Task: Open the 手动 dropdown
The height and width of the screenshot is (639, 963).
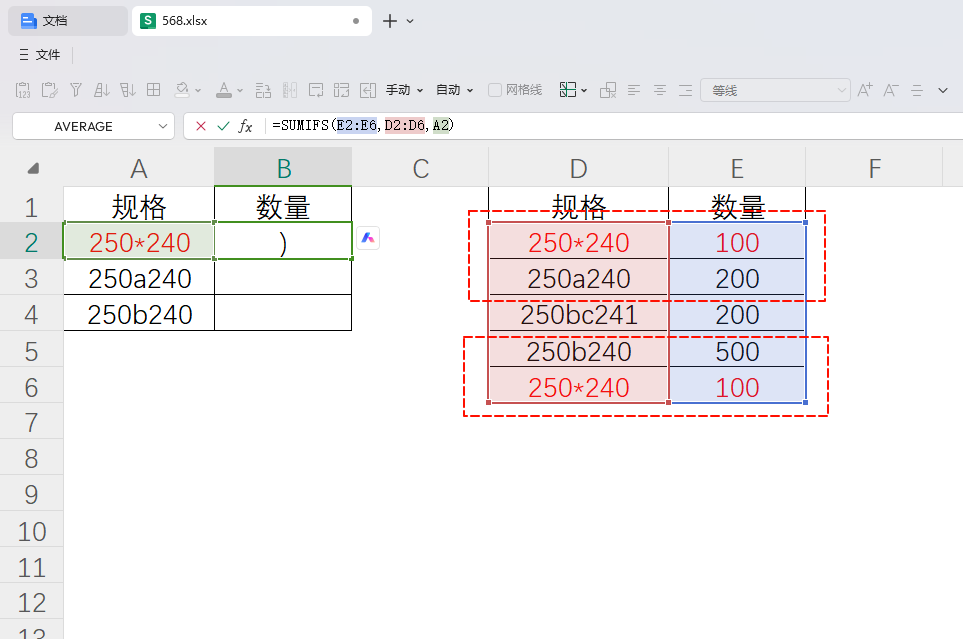Action: pos(405,90)
